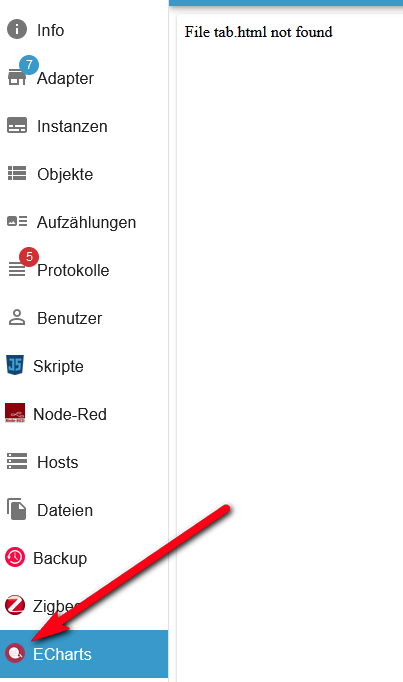Open the Adapter store icon
The height and width of the screenshot is (682, 403).
(x=17, y=78)
